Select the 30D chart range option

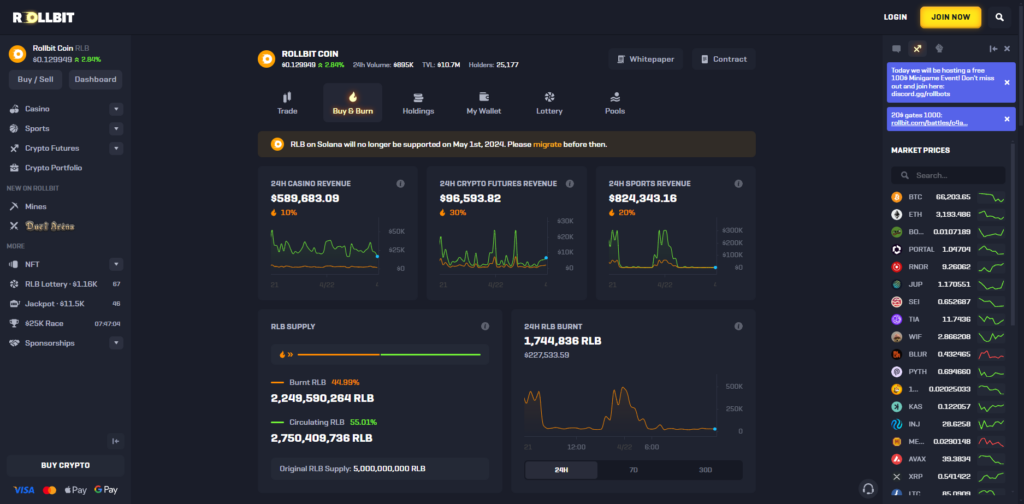[x=705, y=470]
